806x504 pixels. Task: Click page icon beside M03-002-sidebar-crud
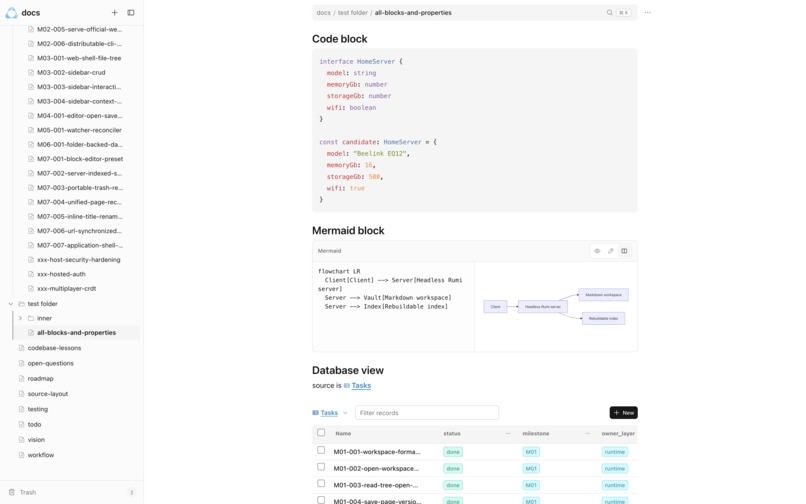[31, 73]
